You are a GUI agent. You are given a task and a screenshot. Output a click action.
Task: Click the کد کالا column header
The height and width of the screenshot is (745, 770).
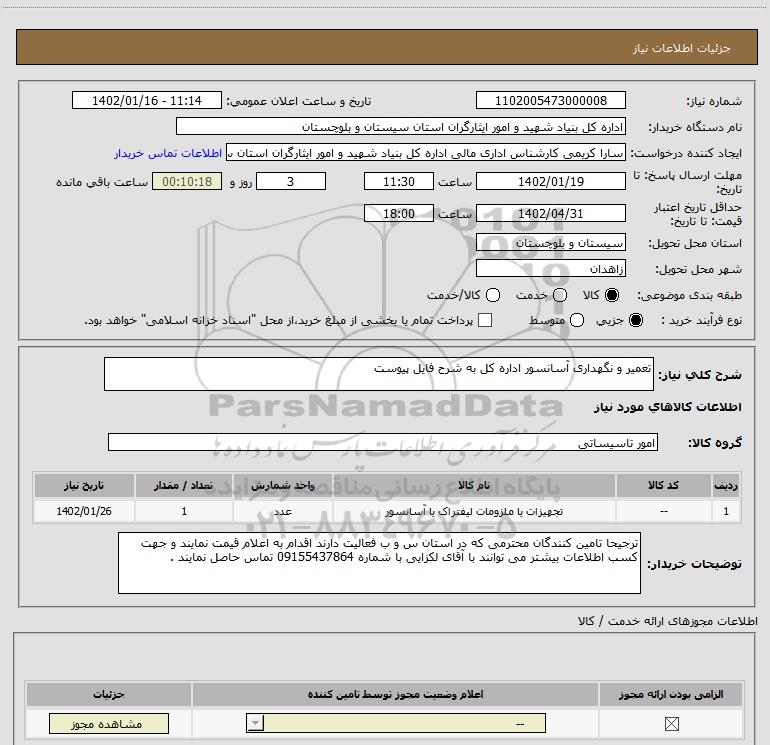point(663,485)
